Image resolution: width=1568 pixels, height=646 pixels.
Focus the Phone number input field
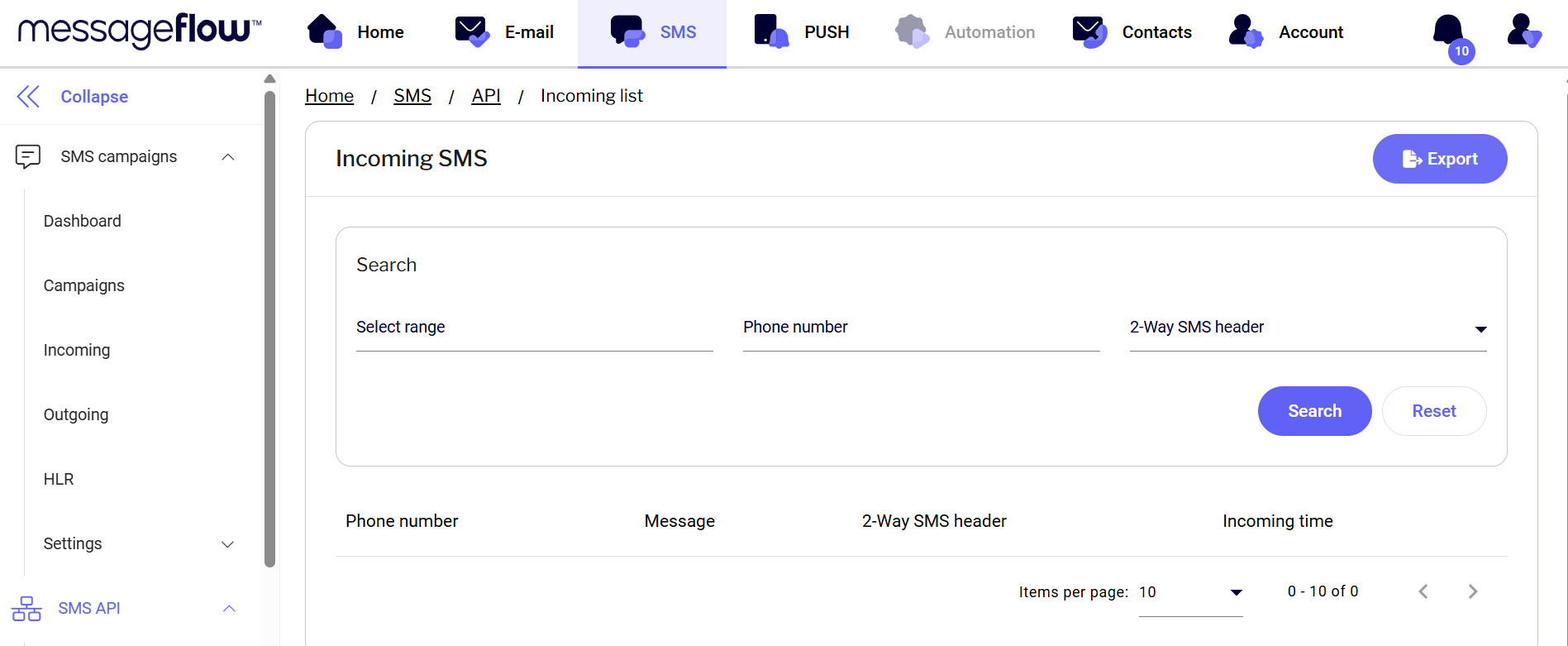click(x=921, y=328)
